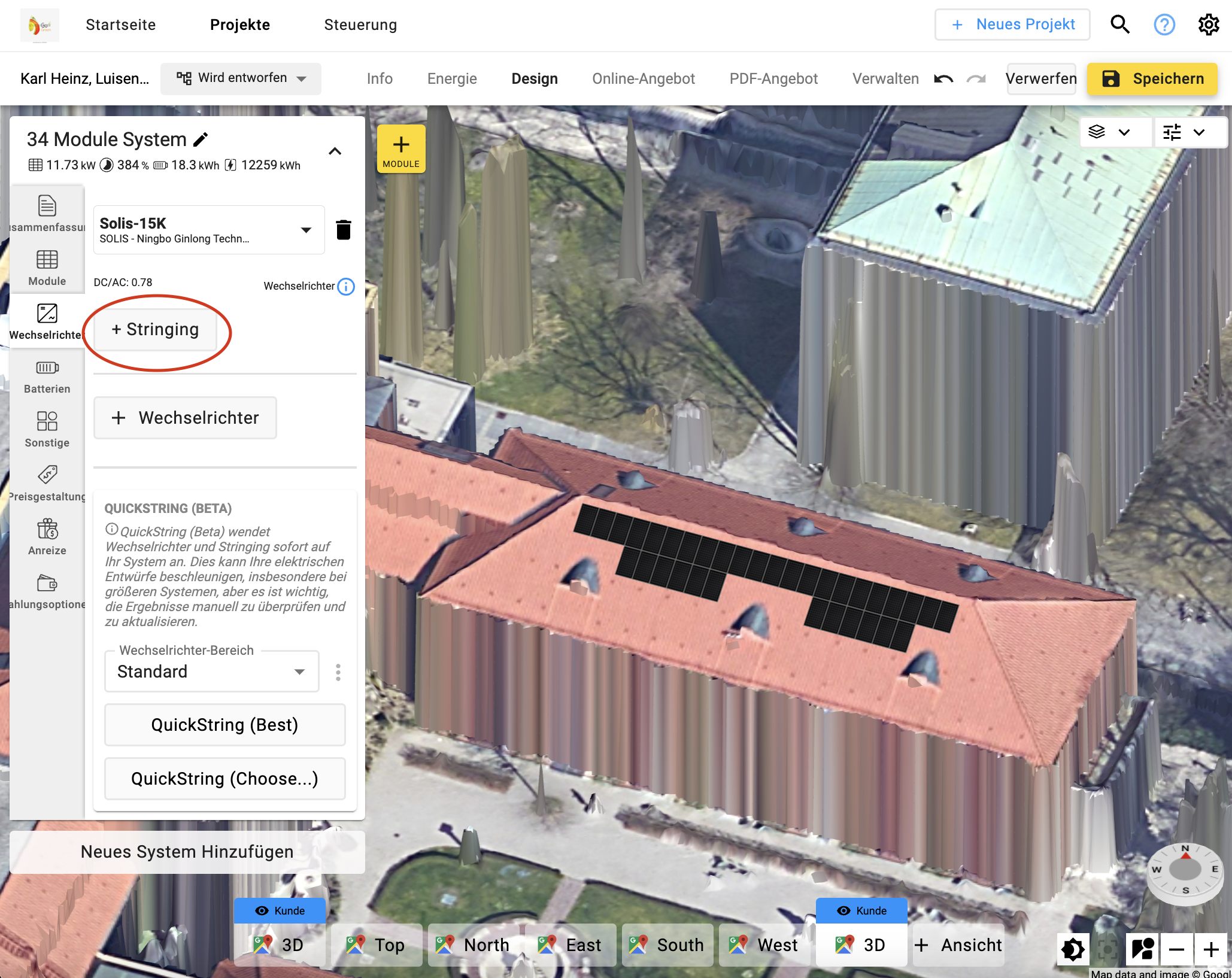The height and width of the screenshot is (978, 1232).
Task: Switch to the Info tab
Action: coord(380,78)
